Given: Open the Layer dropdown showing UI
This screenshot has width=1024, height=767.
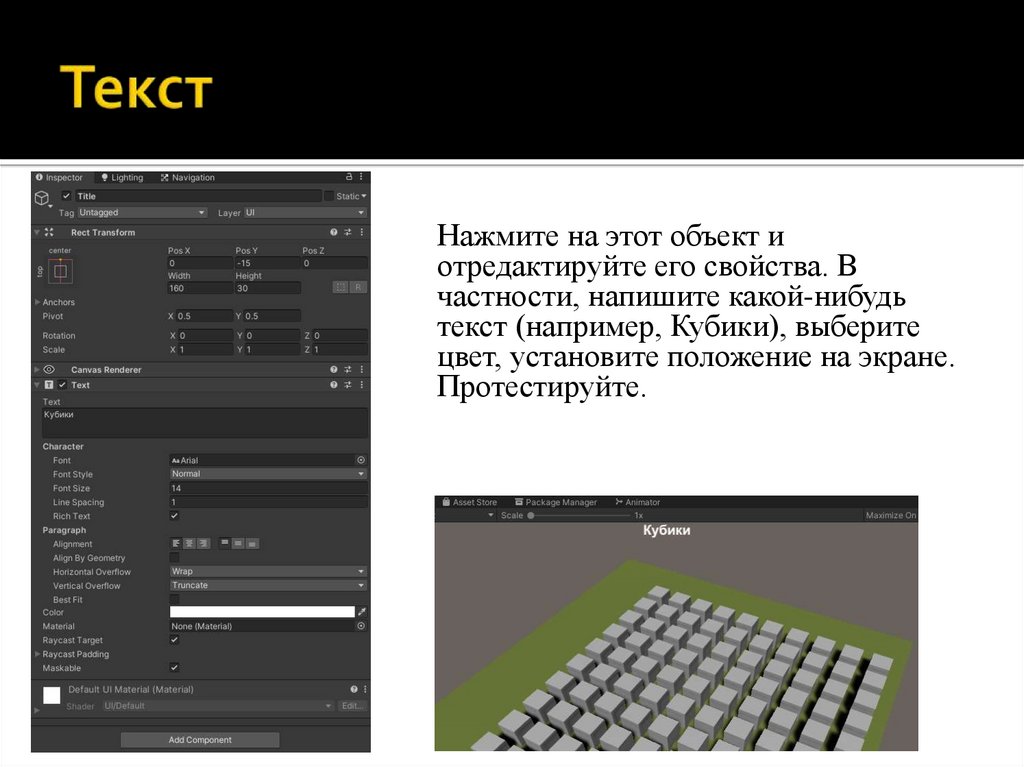Looking at the screenshot, I should tap(305, 213).
